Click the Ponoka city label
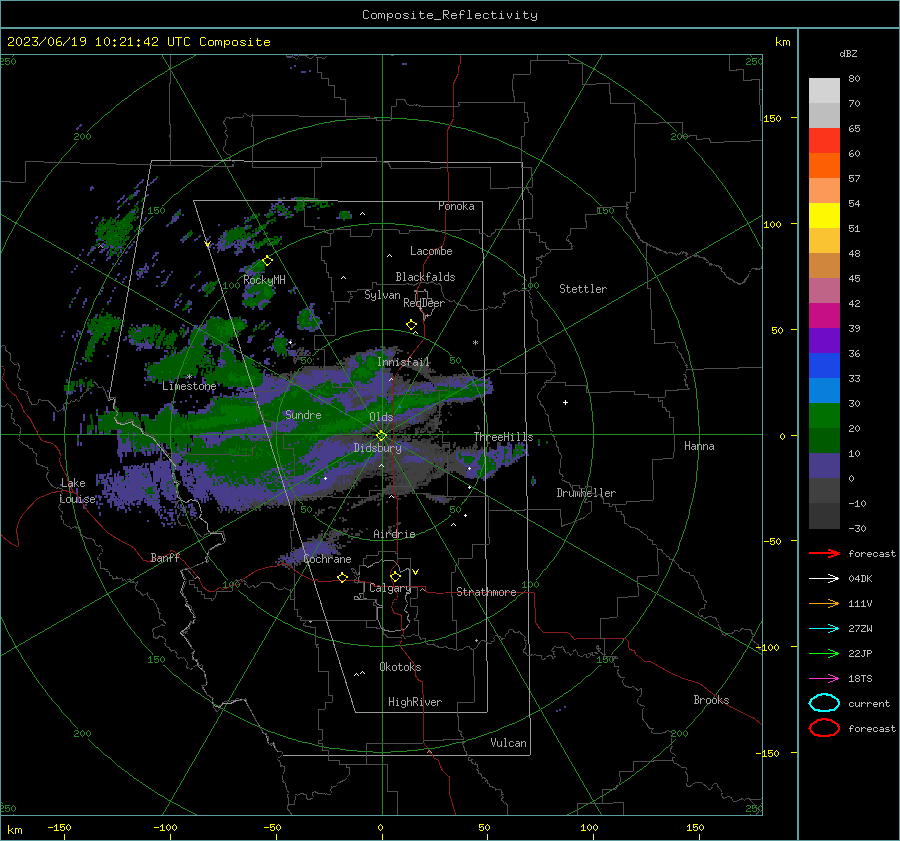The width and height of the screenshot is (900, 841). 456,206
